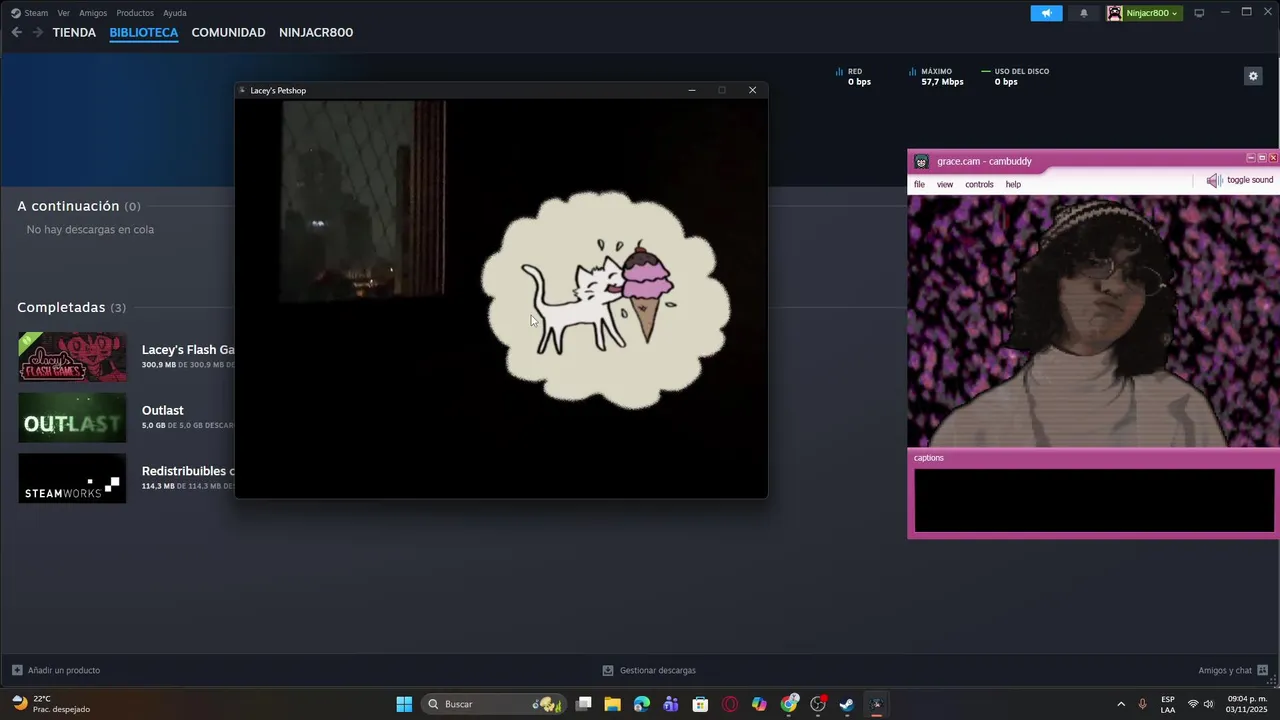Open the help menu in cambuddy
Image resolution: width=1280 pixels, height=720 pixels.
coord(1013,184)
